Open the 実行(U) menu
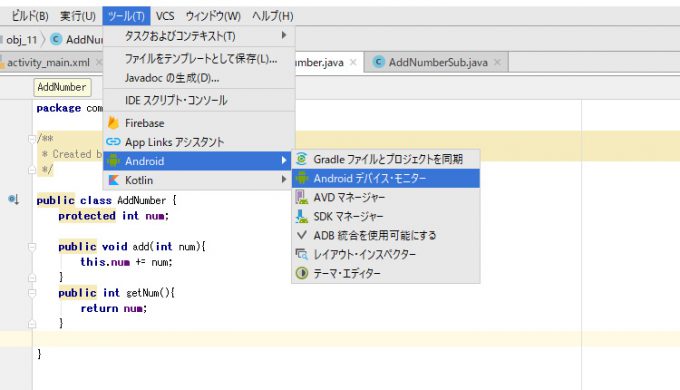Viewport: 680px width, 390px height. click(x=78, y=16)
